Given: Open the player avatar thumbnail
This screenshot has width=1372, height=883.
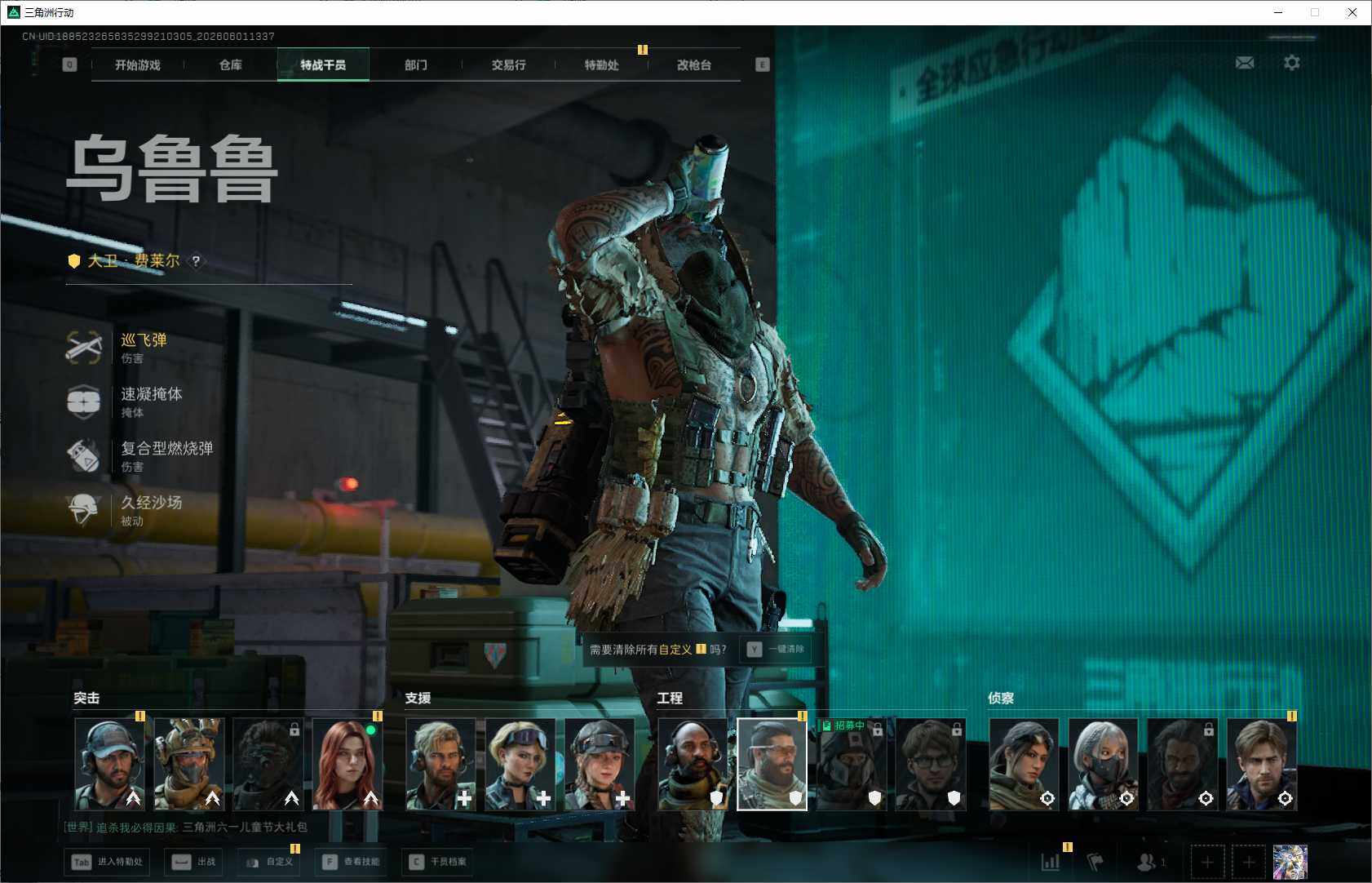Looking at the screenshot, I should [x=1290, y=862].
